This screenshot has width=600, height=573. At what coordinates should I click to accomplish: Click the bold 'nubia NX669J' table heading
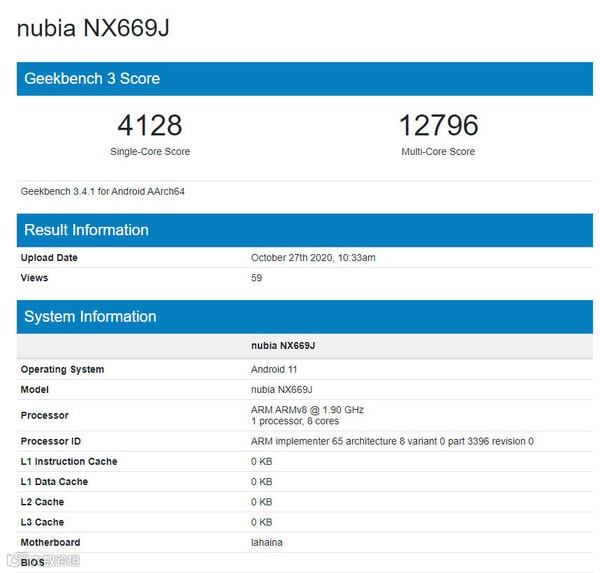point(283,346)
